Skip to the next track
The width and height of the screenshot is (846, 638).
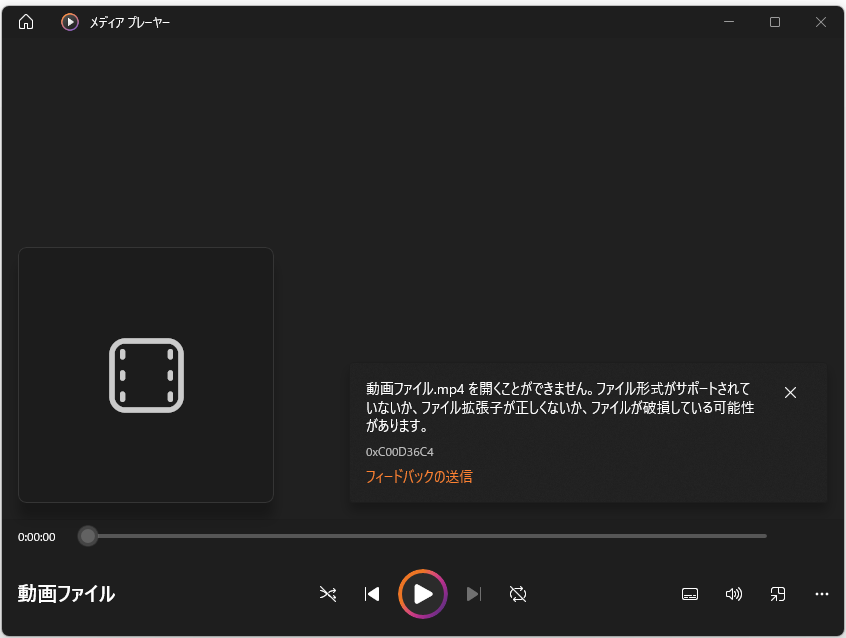(474, 594)
